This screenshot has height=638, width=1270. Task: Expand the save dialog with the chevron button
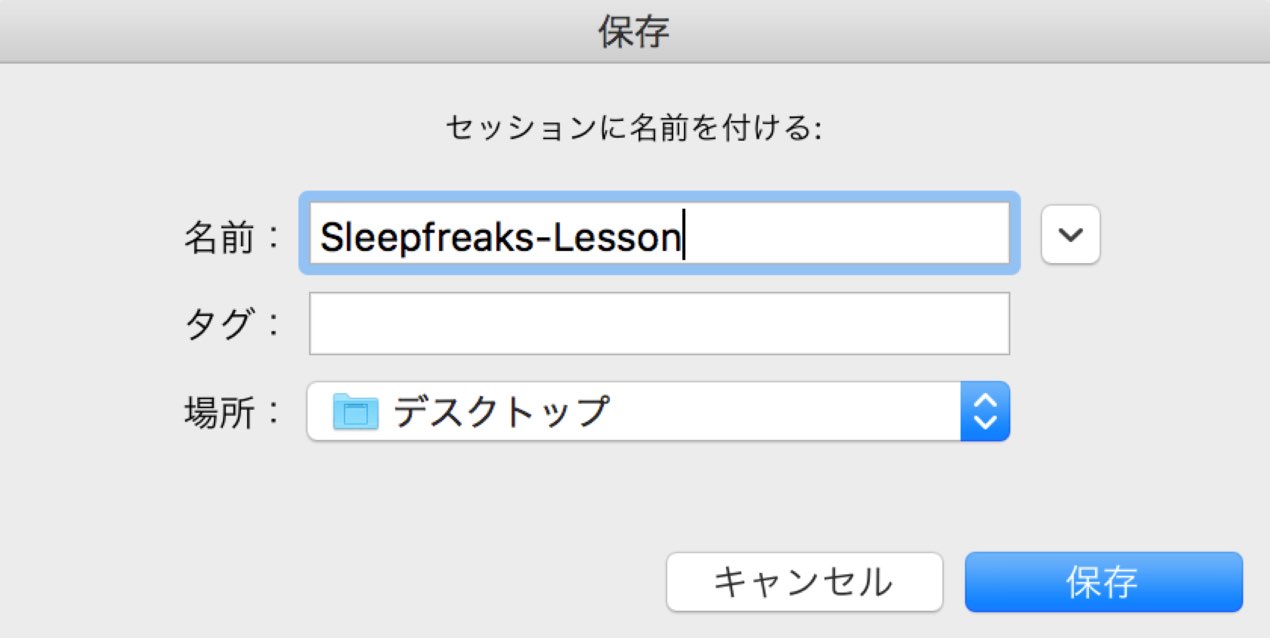click(x=1071, y=234)
